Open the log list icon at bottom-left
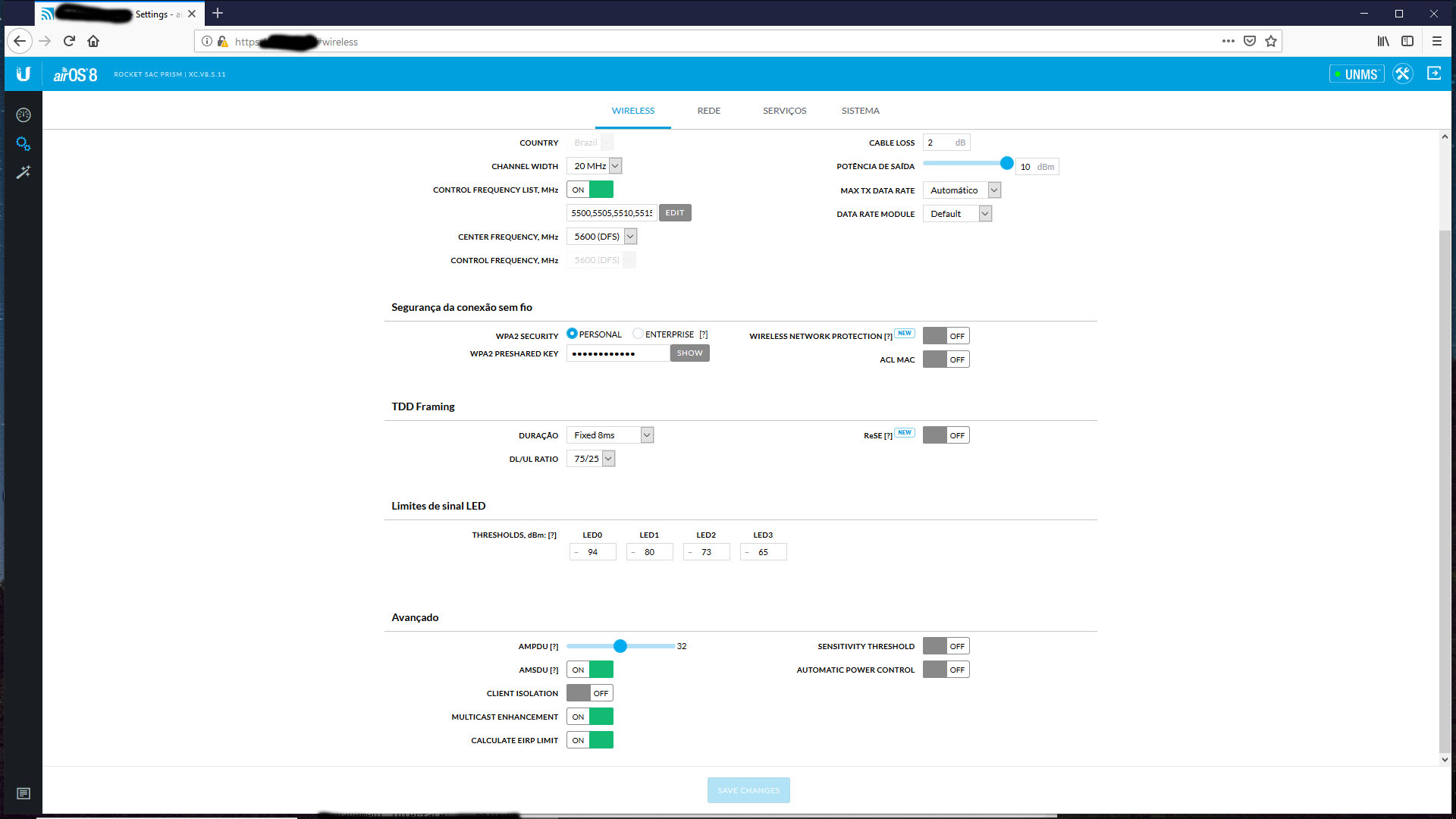The image size is (1456, 819). (24, 793)
